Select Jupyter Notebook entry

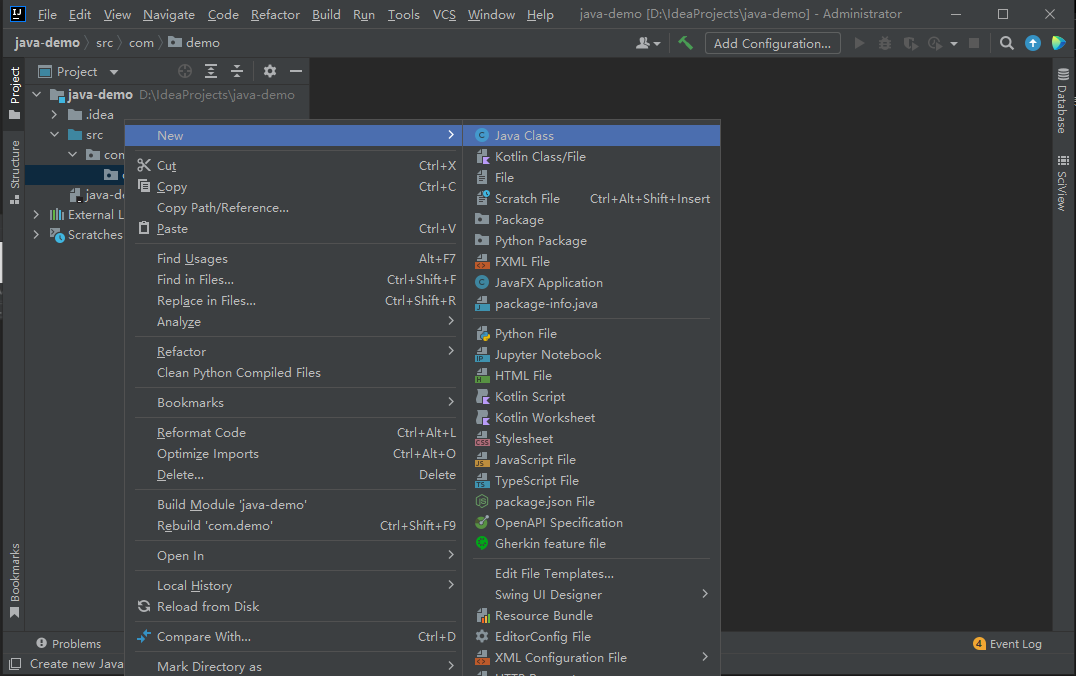click(592, 355)
